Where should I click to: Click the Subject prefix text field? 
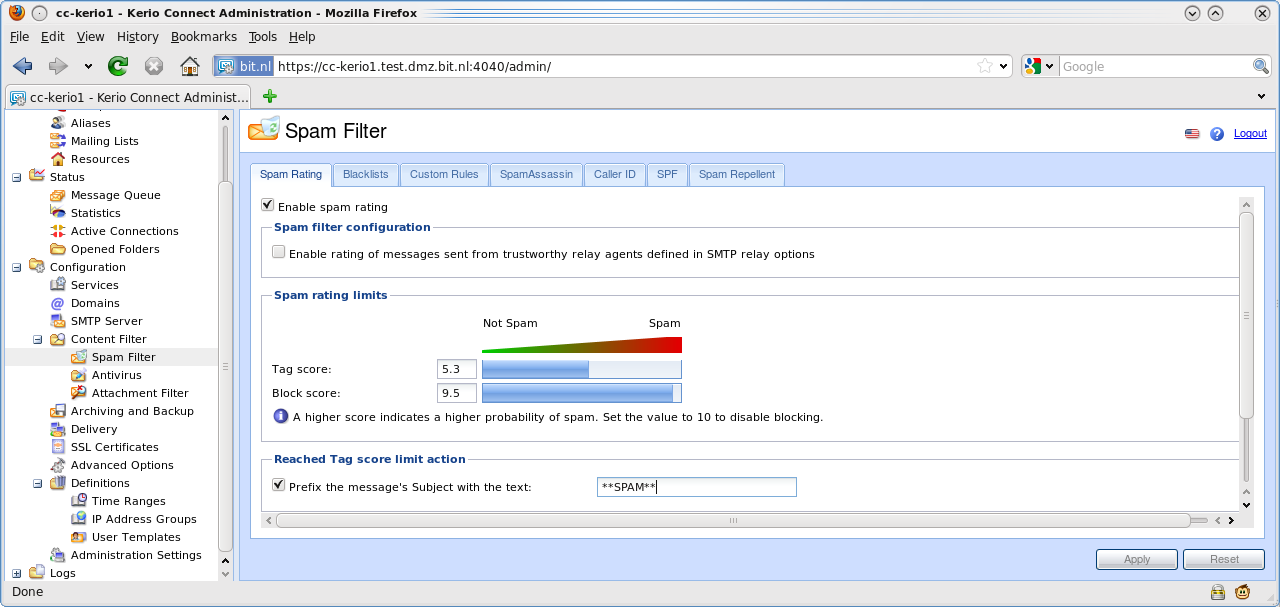[x=697, y=487]
